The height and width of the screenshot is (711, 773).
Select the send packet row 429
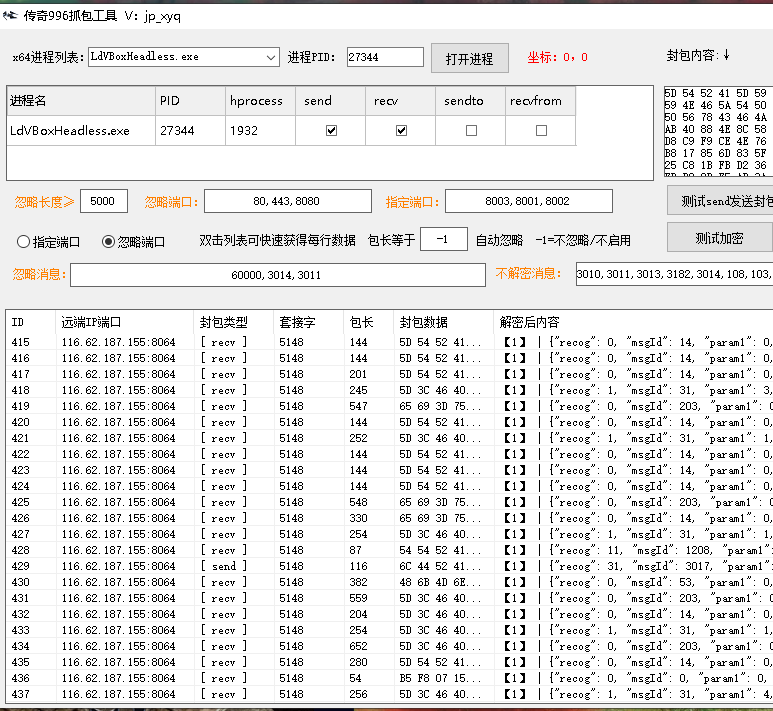pos(389,566)
